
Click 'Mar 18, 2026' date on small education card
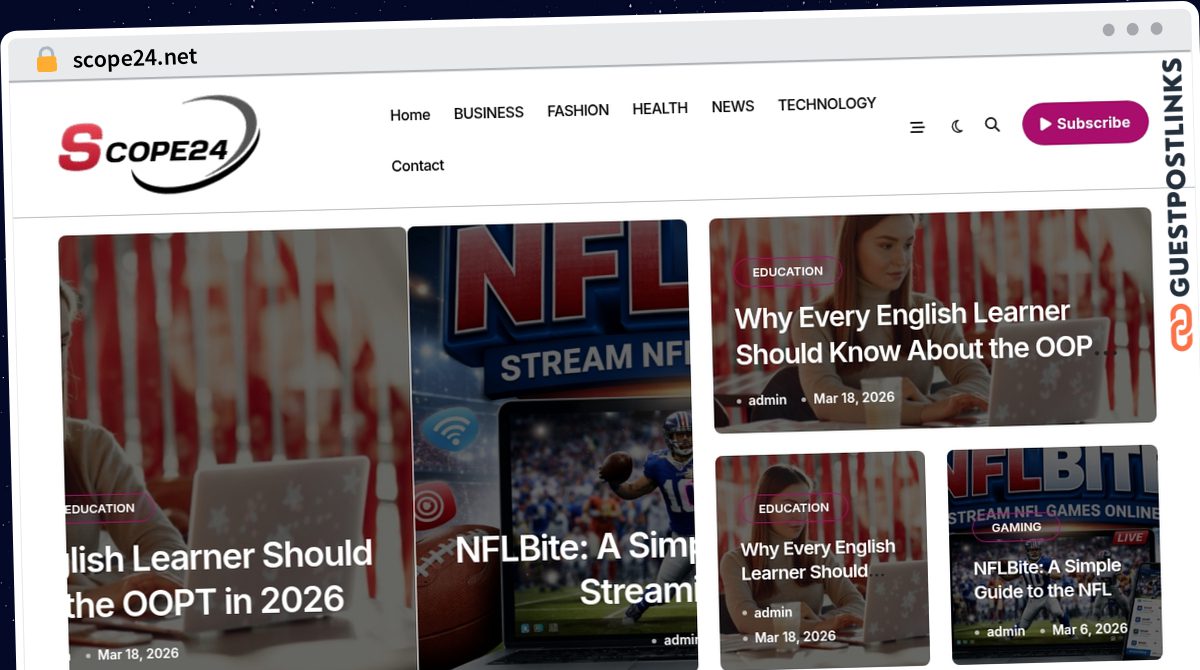(795, 637)
